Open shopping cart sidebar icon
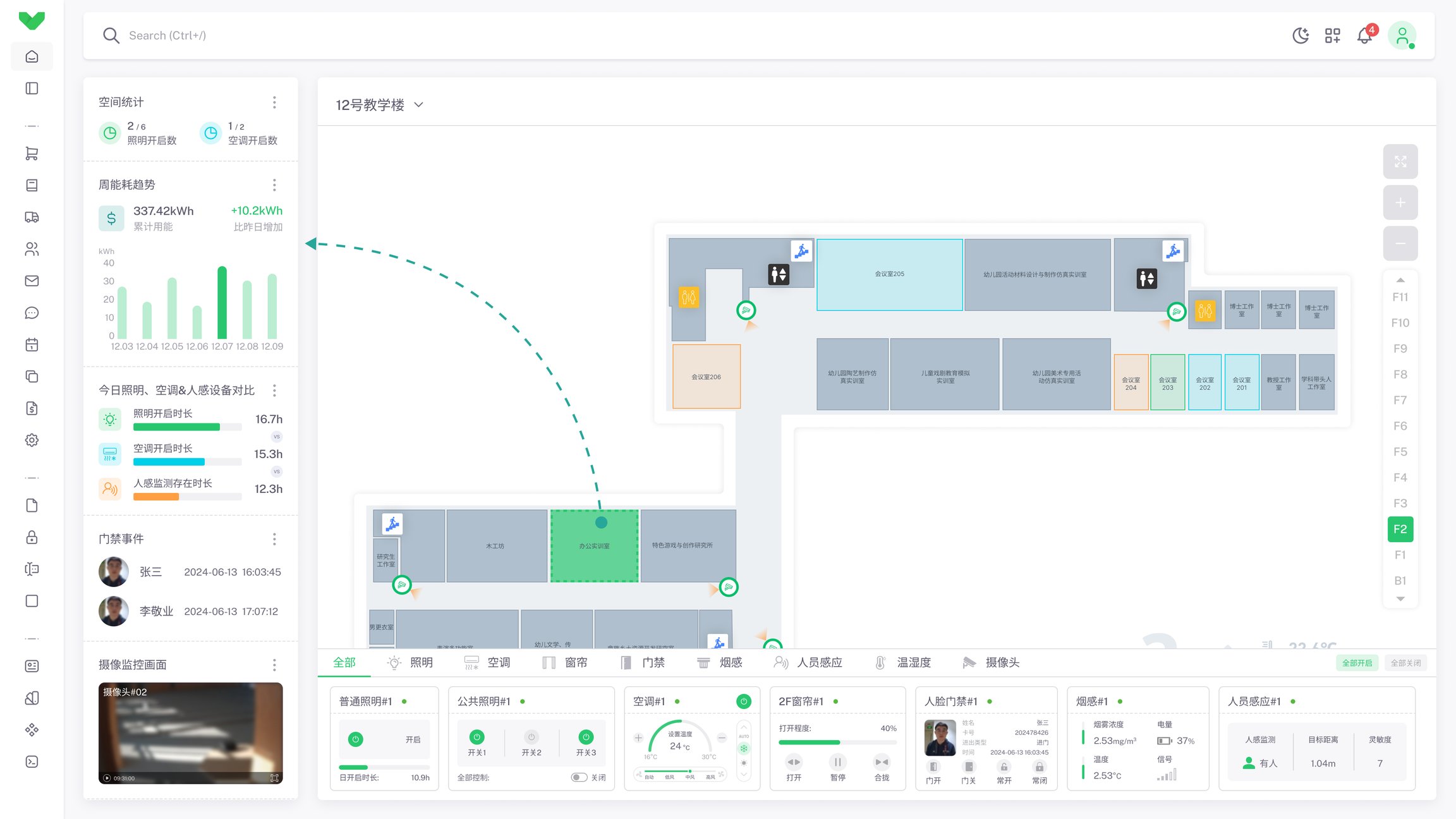This screenshot has width=1456, height=819. (32, 154)
